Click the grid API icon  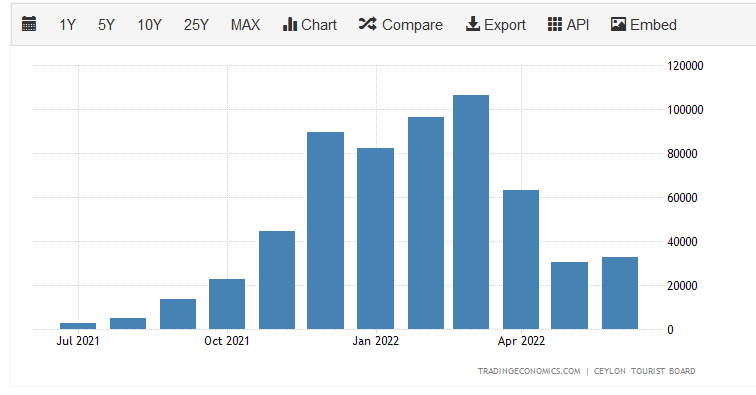coord(554,24)
